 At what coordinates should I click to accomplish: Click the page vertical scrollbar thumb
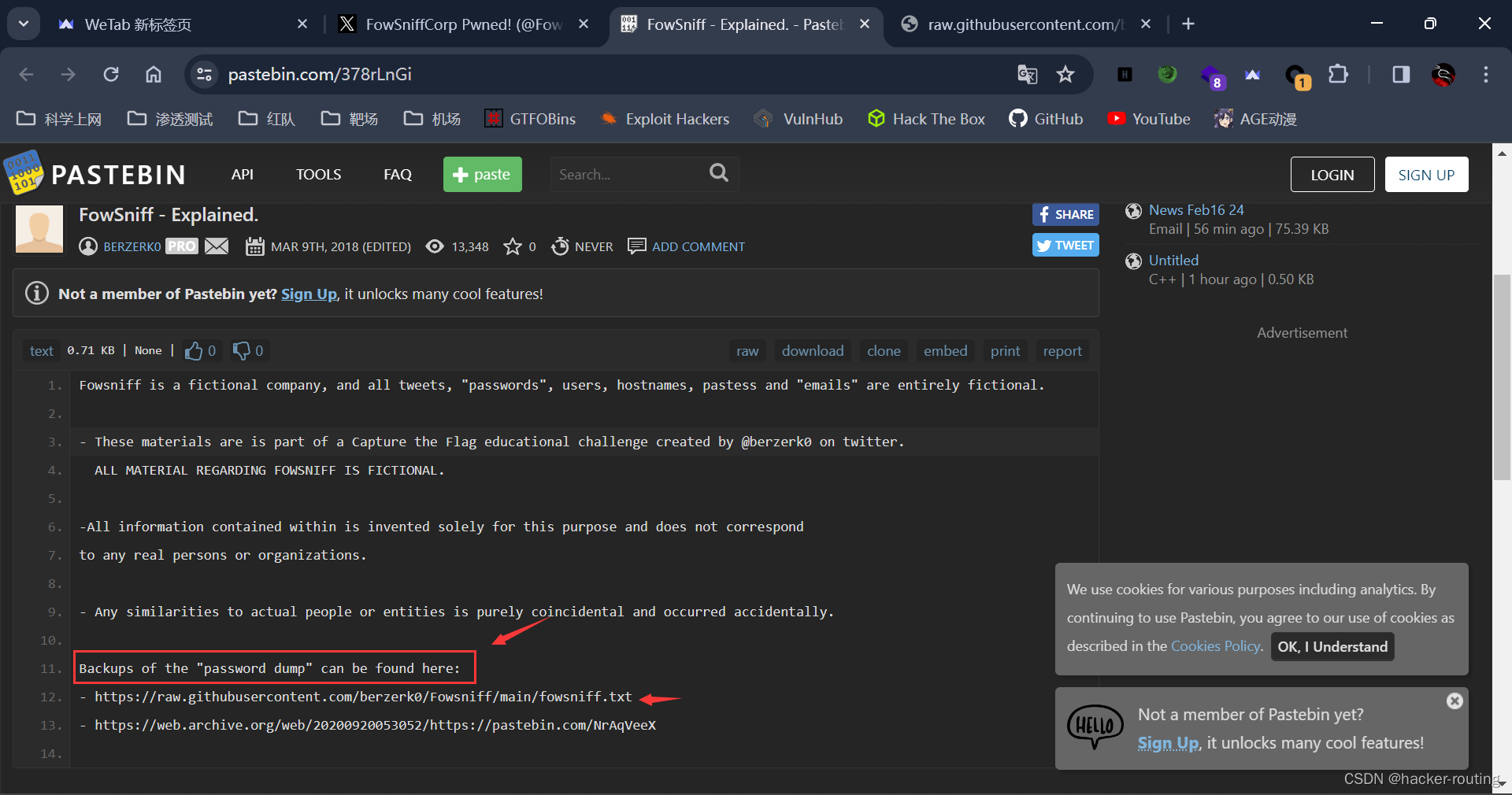tap(1502, 377)
